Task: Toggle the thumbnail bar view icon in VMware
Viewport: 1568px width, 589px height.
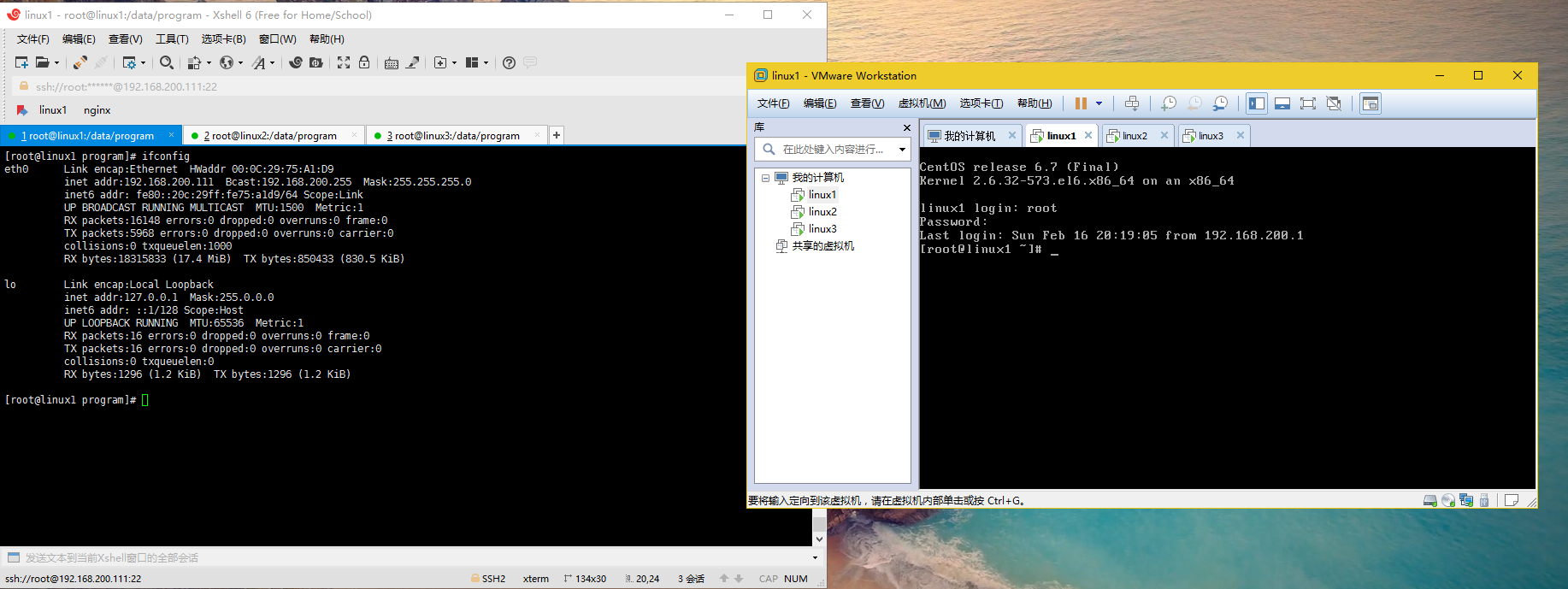Action: 1282,103
